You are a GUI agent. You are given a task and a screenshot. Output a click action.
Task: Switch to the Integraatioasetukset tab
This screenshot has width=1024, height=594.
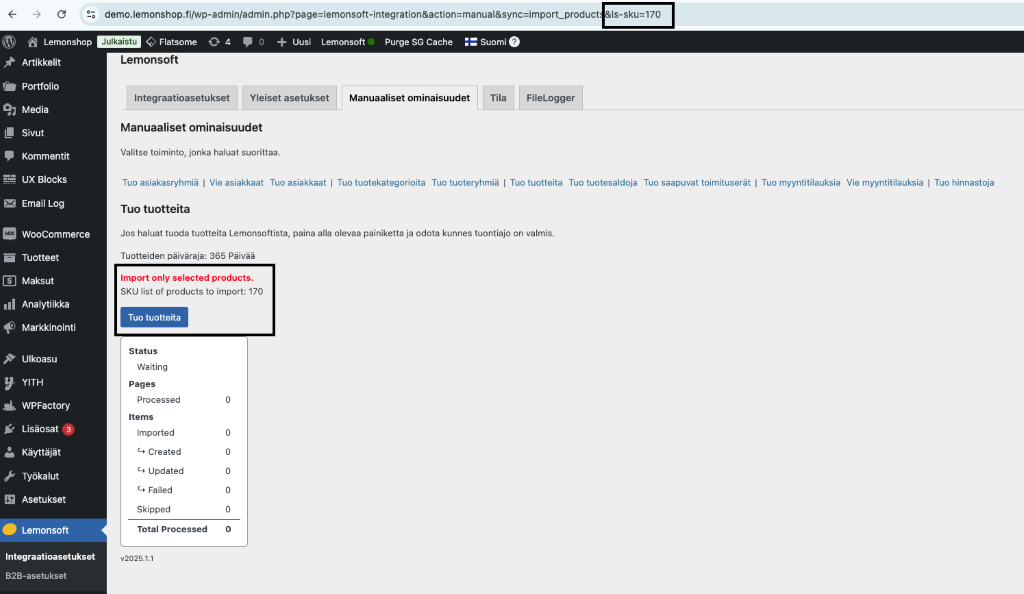181,97
